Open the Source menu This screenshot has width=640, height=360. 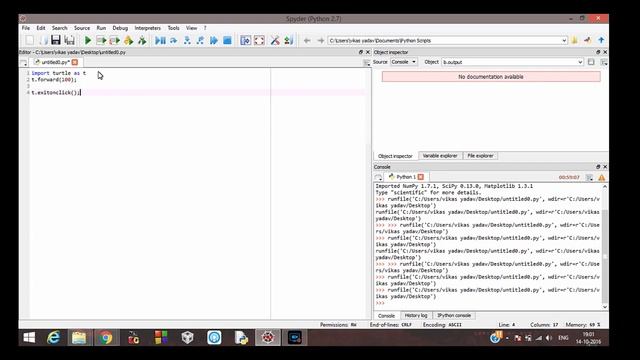(82, 28)
